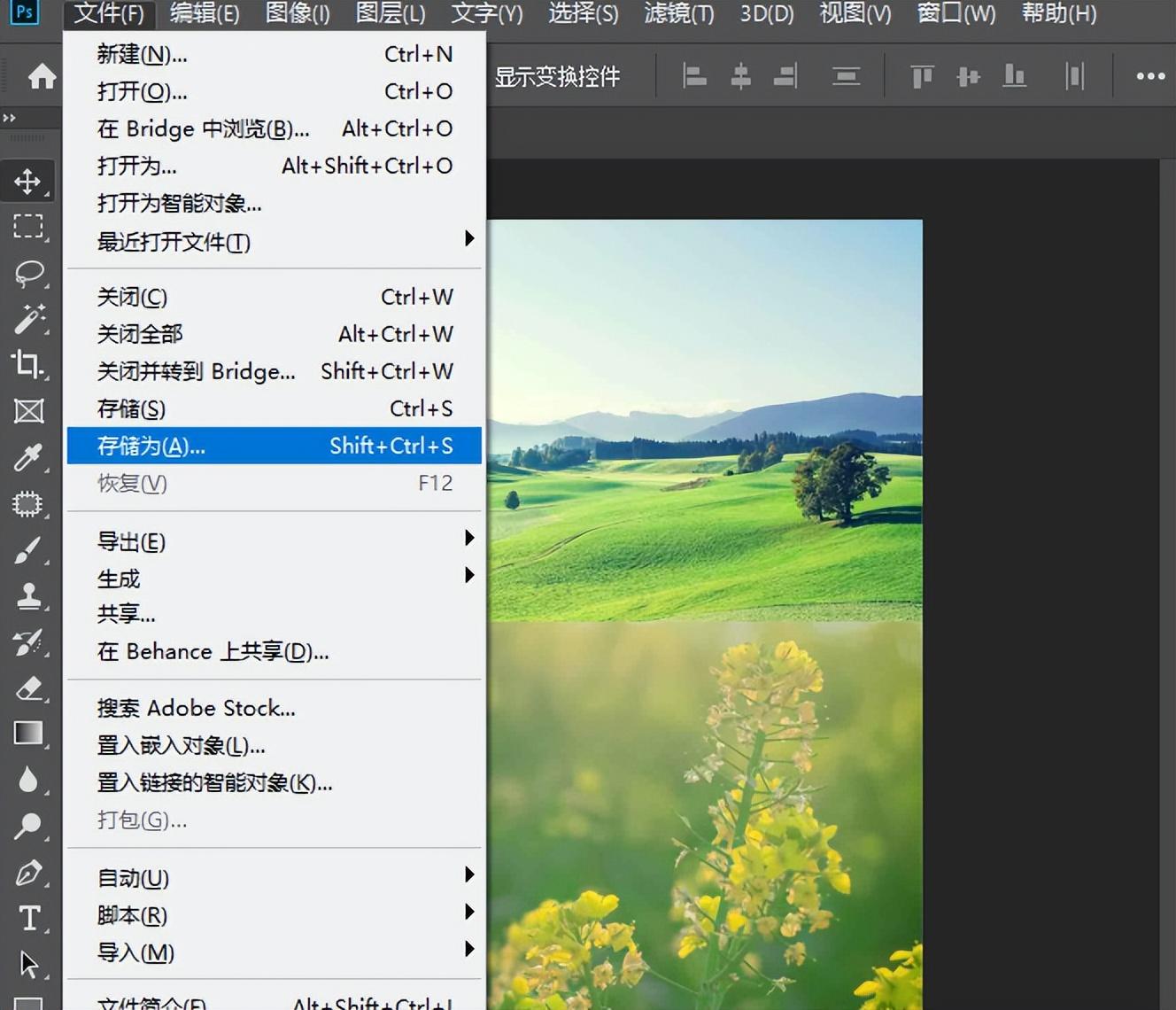Select the Crop tool
Image resolution: width=1176 pixels, height=1010 pixels.
(x=27, y=364)
